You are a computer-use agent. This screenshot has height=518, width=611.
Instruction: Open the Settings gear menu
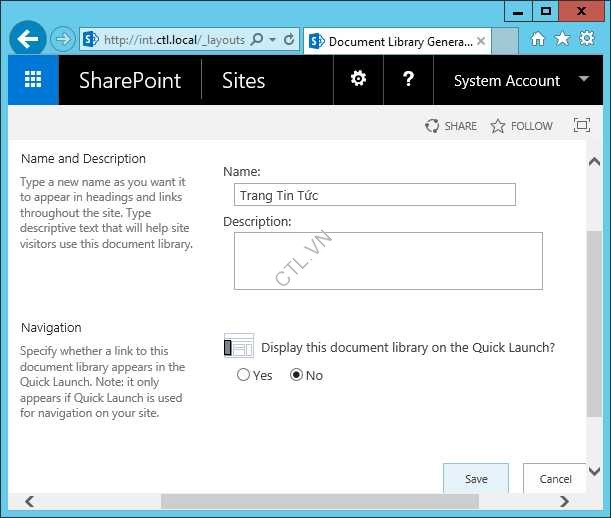tap(358, 80)
